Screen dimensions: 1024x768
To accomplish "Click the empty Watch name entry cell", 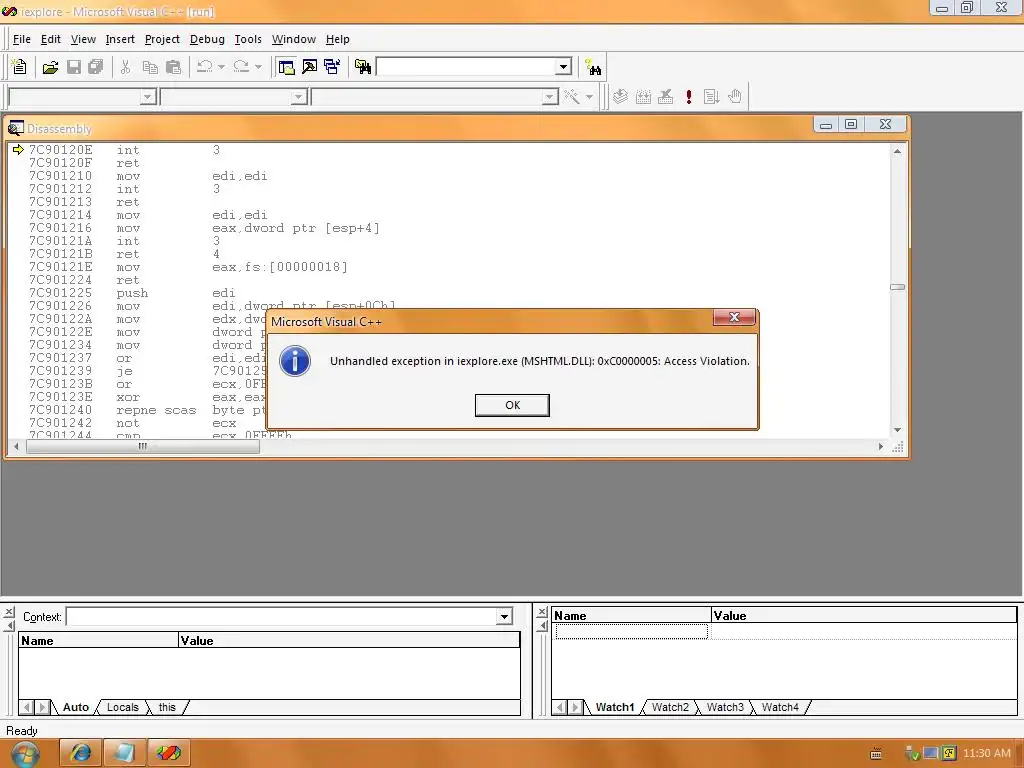I will coord(632,632).
